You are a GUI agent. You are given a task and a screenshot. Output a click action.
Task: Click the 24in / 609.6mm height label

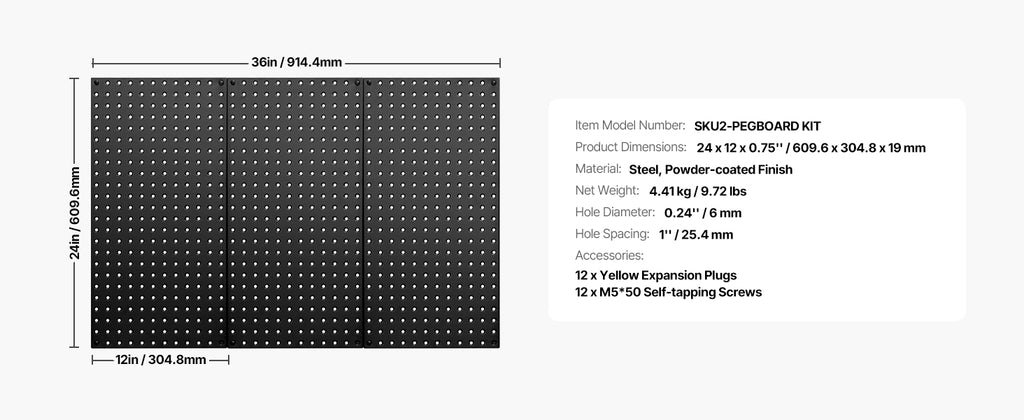point(75,213)
